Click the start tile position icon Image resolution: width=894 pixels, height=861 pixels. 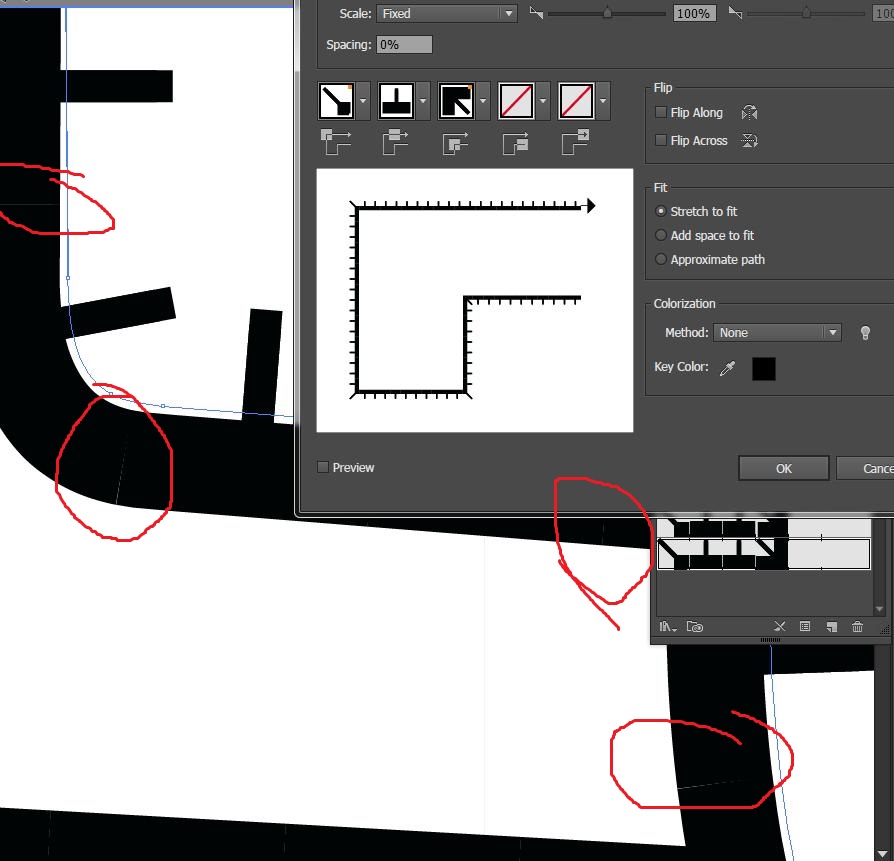(516, 143)
